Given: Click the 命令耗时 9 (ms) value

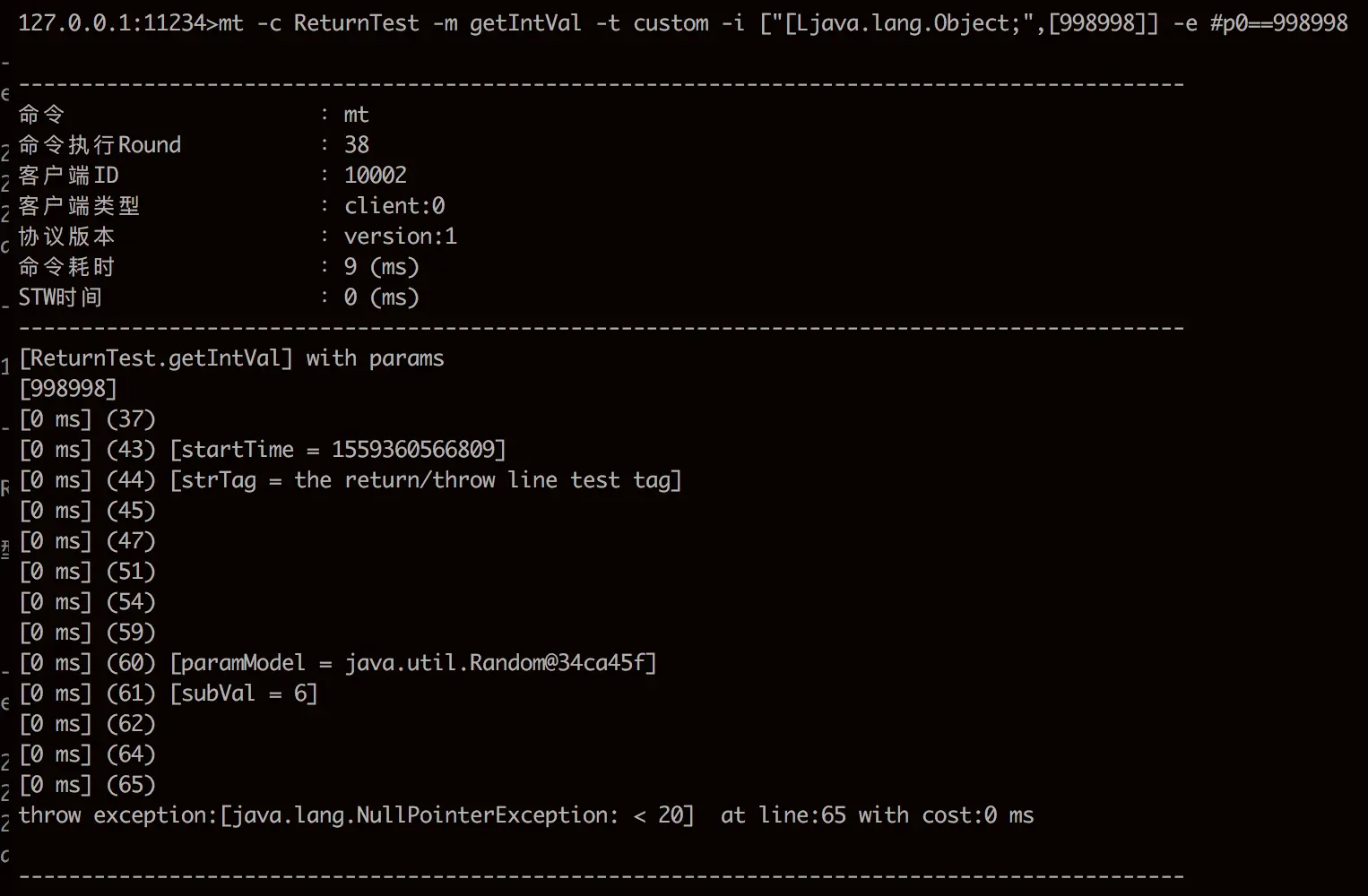Looking at the screenshot, I should [382, 267].
